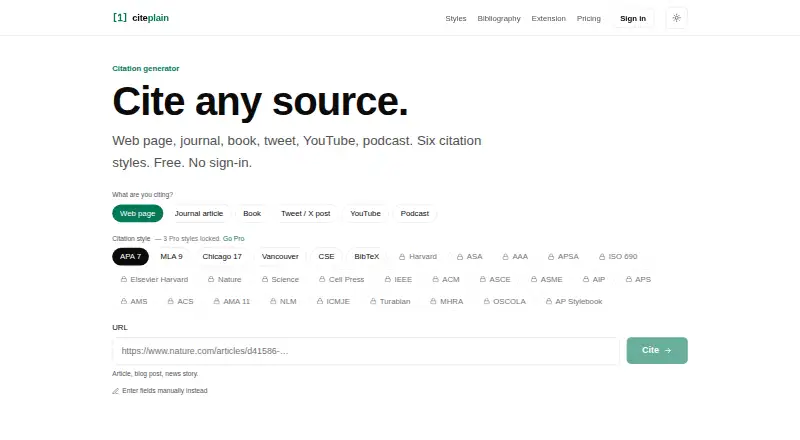Screen dimensions: 800x440
Task: Click the locked AIP style
Action: [594, 280]
